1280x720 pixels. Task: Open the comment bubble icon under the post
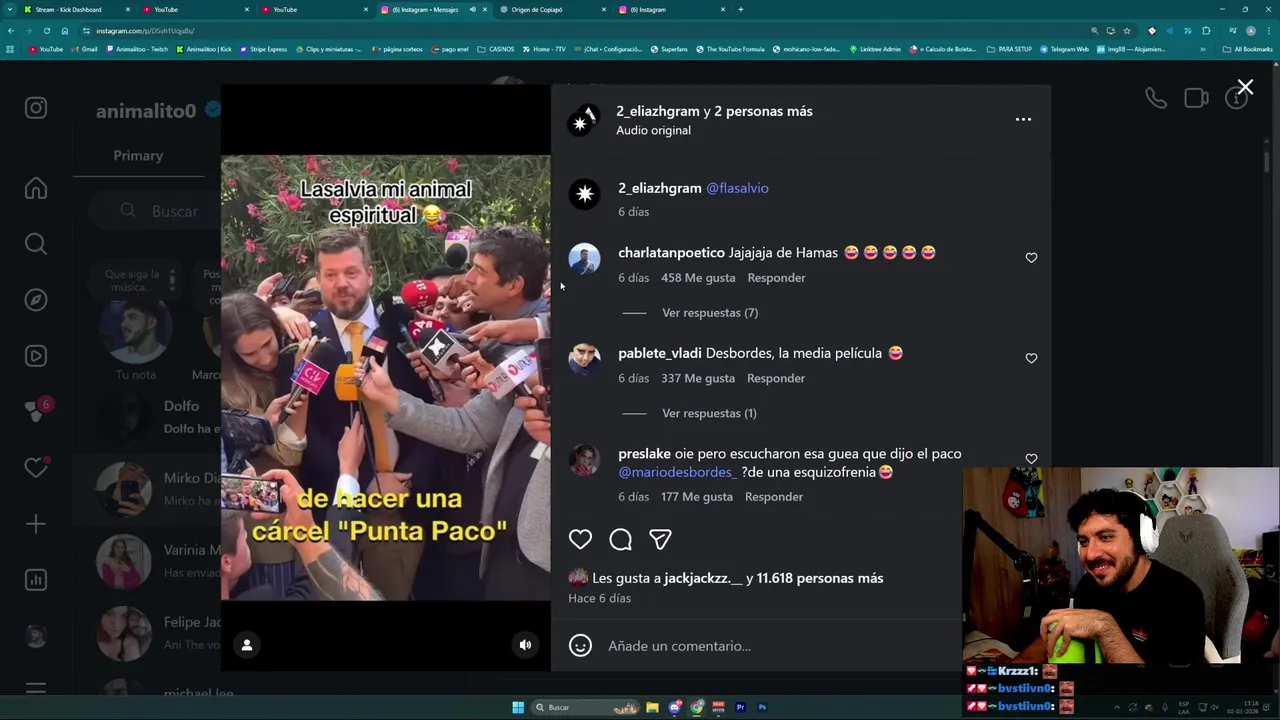pyautogui.click(x=620, y=539)
